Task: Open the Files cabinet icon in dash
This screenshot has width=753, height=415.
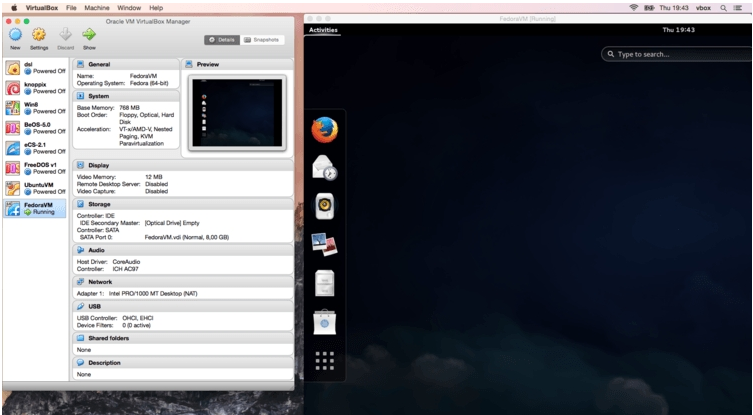Action: 325,283
